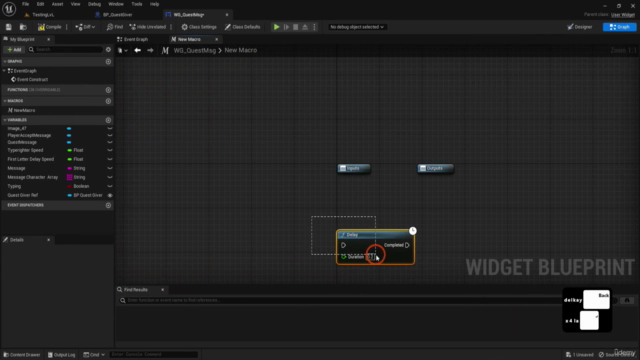Click WG_QuestMsg breadcrumb link
This screenshot has height=360, width=640.
click(x=195, y=50)
